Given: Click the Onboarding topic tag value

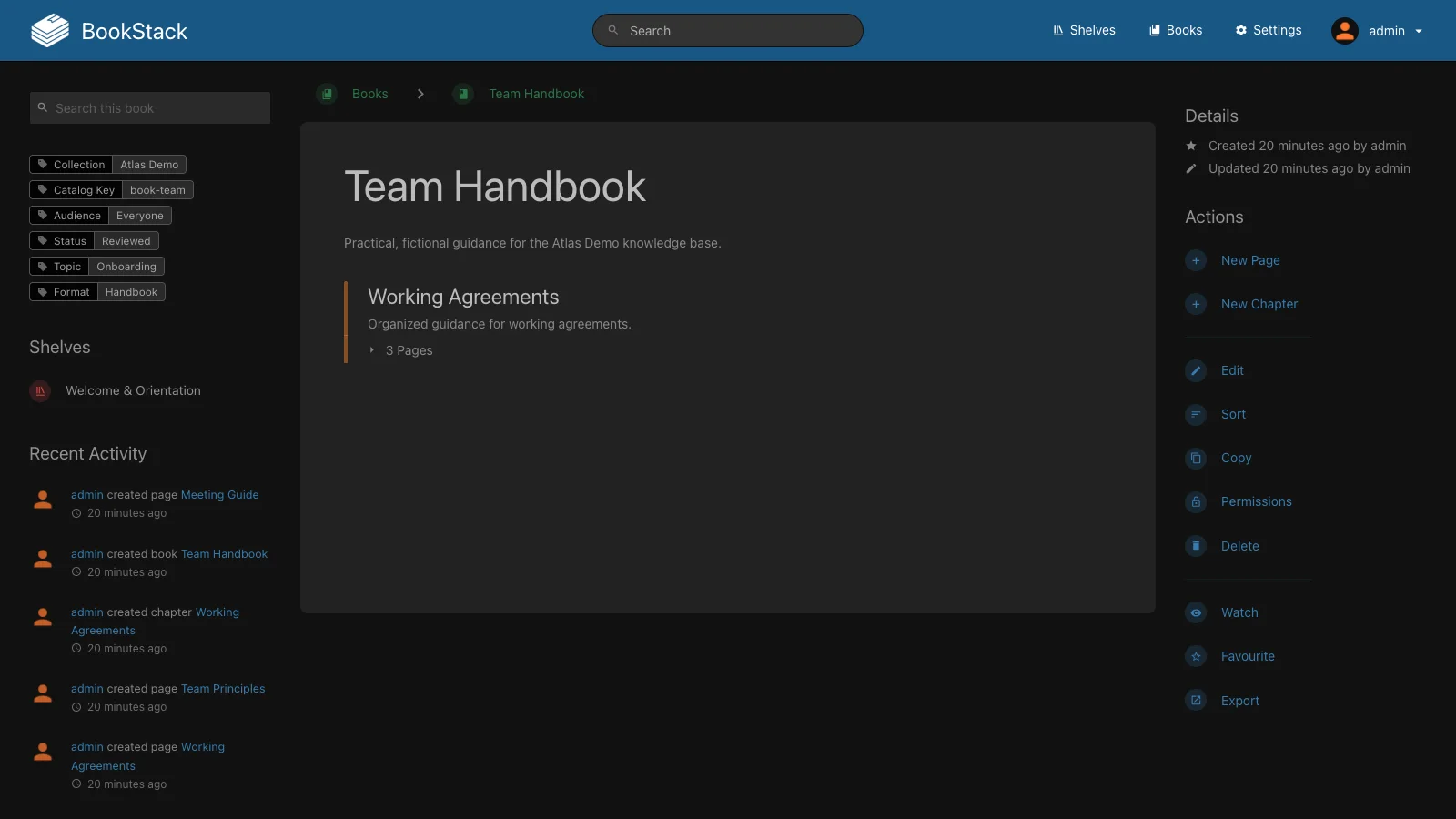Looking at the screenshot, I should click(x=126, y=267).
